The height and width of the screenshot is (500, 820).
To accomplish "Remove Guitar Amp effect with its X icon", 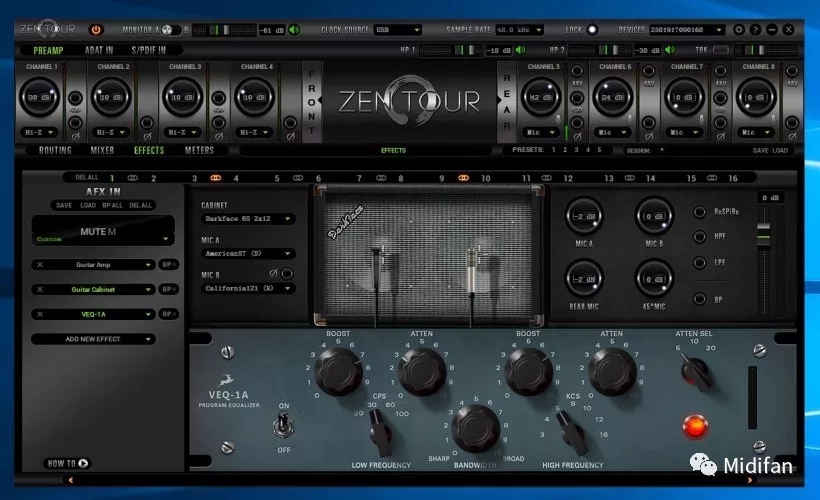I will (x=38, y=265).
